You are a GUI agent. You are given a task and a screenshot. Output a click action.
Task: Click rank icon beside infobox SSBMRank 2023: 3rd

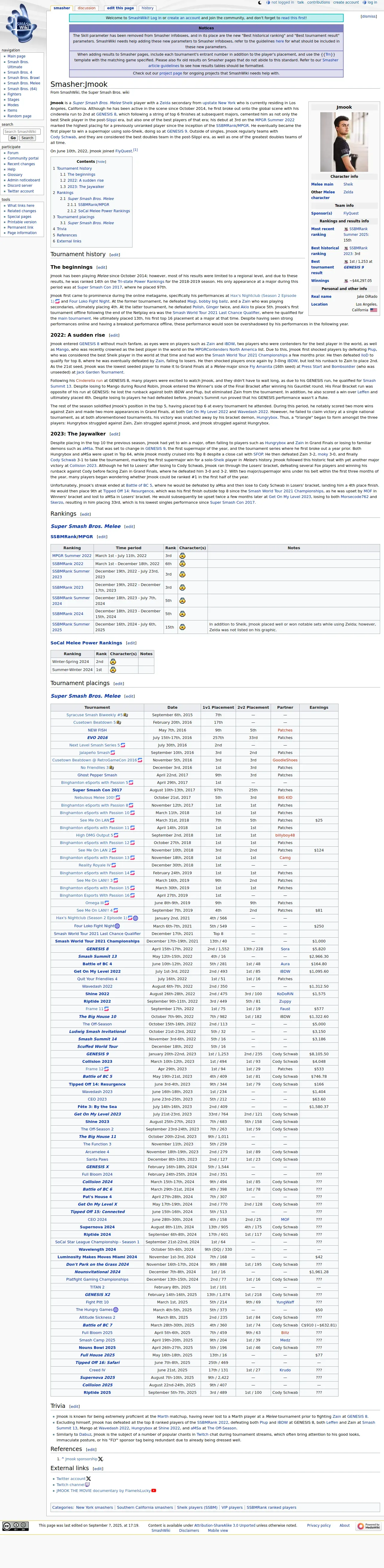346,248
